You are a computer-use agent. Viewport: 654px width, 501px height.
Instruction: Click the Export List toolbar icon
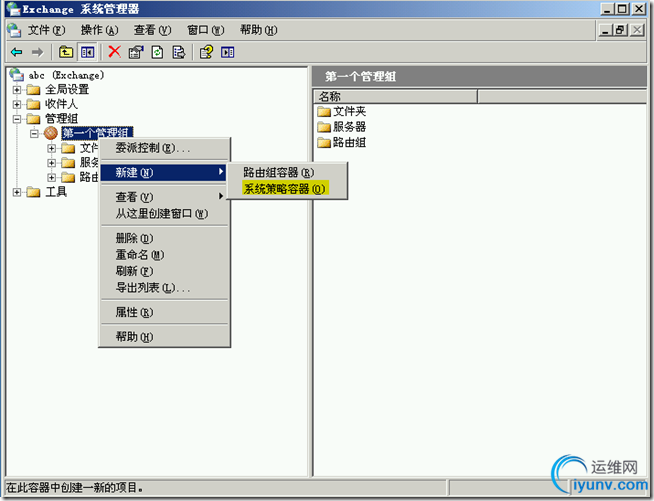click(x=179, y=52)
